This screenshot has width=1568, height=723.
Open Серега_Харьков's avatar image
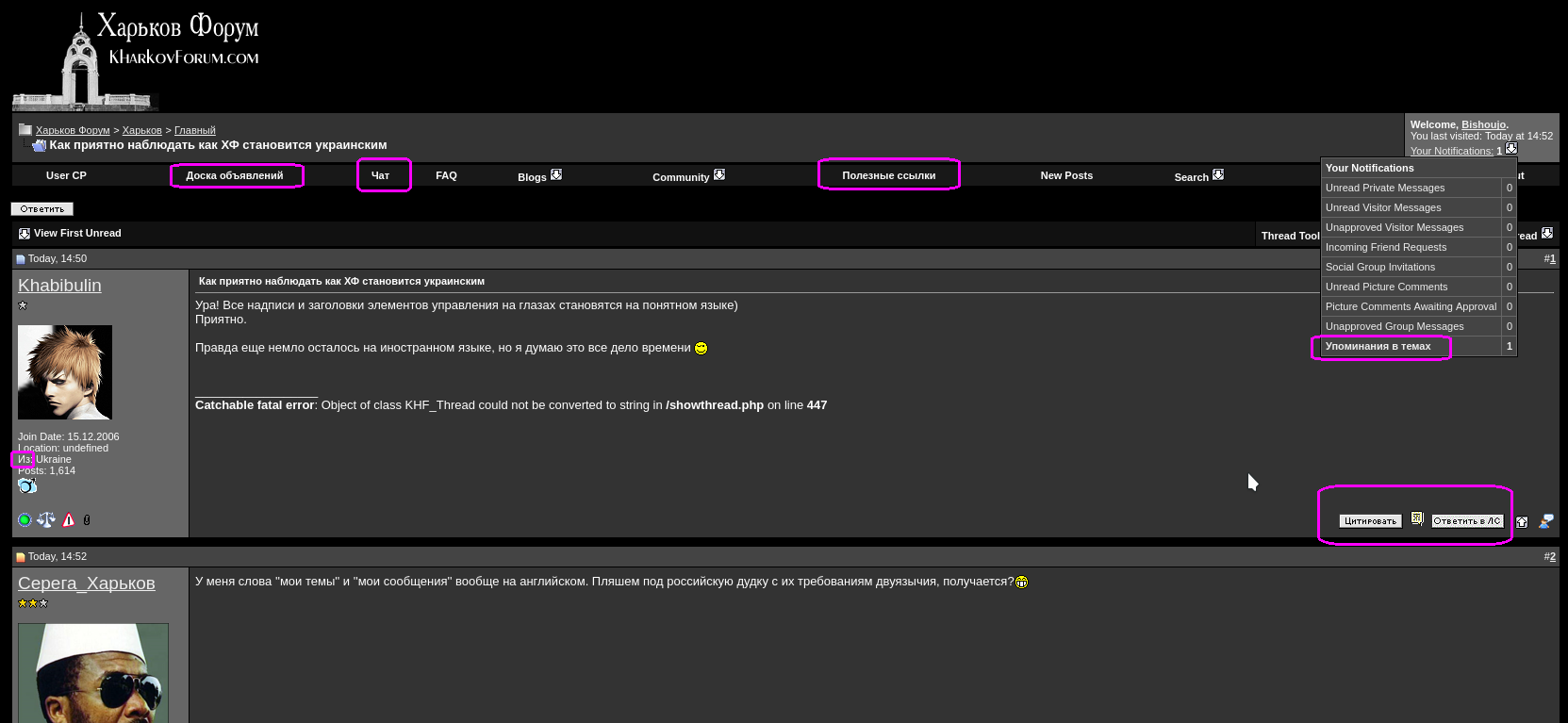(93, 673)
